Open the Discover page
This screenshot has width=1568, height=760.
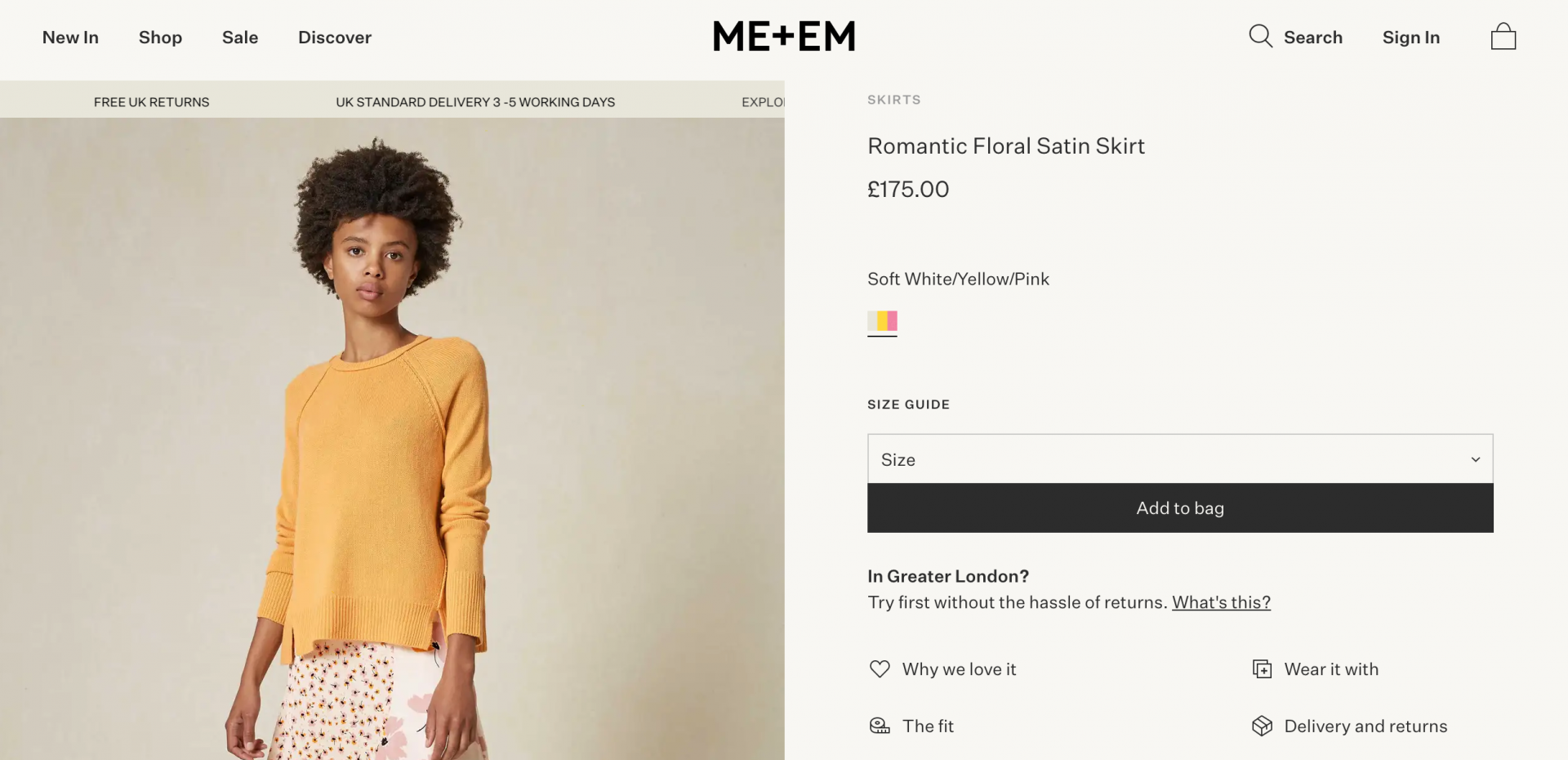coord(335,38)
